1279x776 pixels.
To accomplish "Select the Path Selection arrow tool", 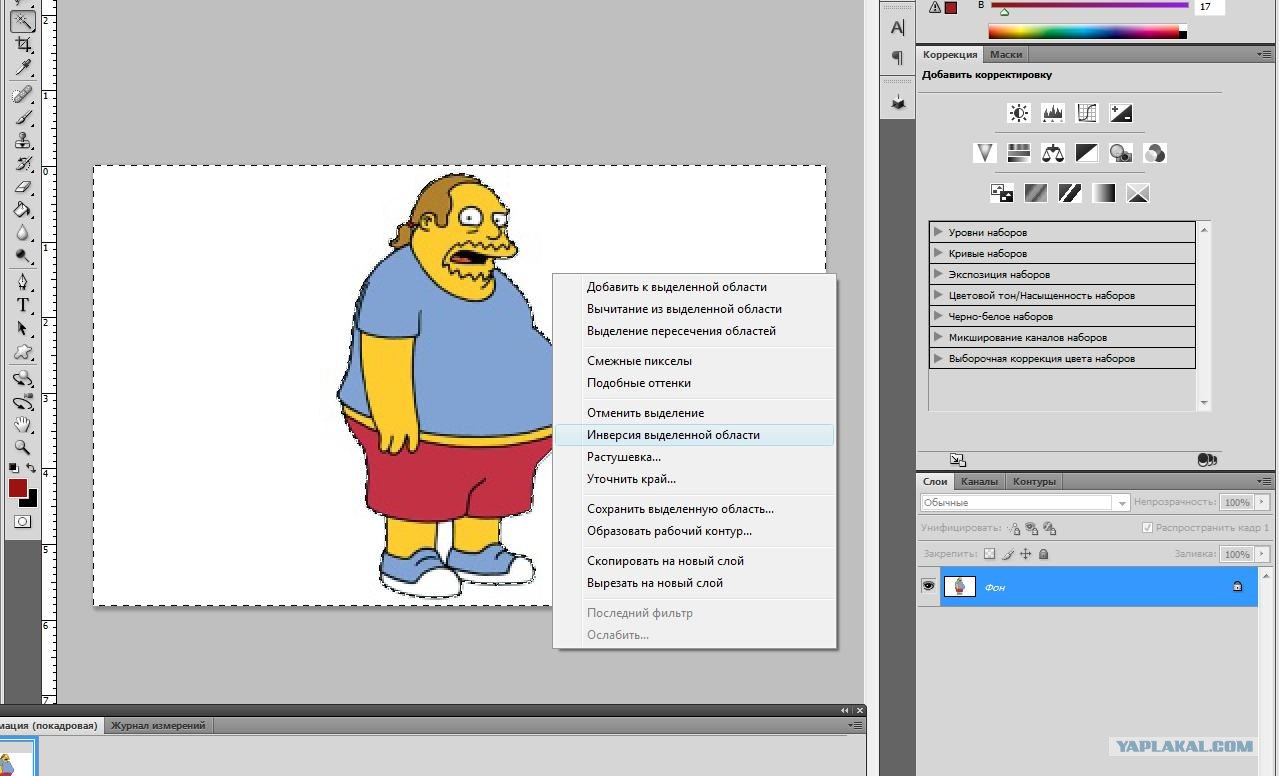I will (x=22, y=328).
